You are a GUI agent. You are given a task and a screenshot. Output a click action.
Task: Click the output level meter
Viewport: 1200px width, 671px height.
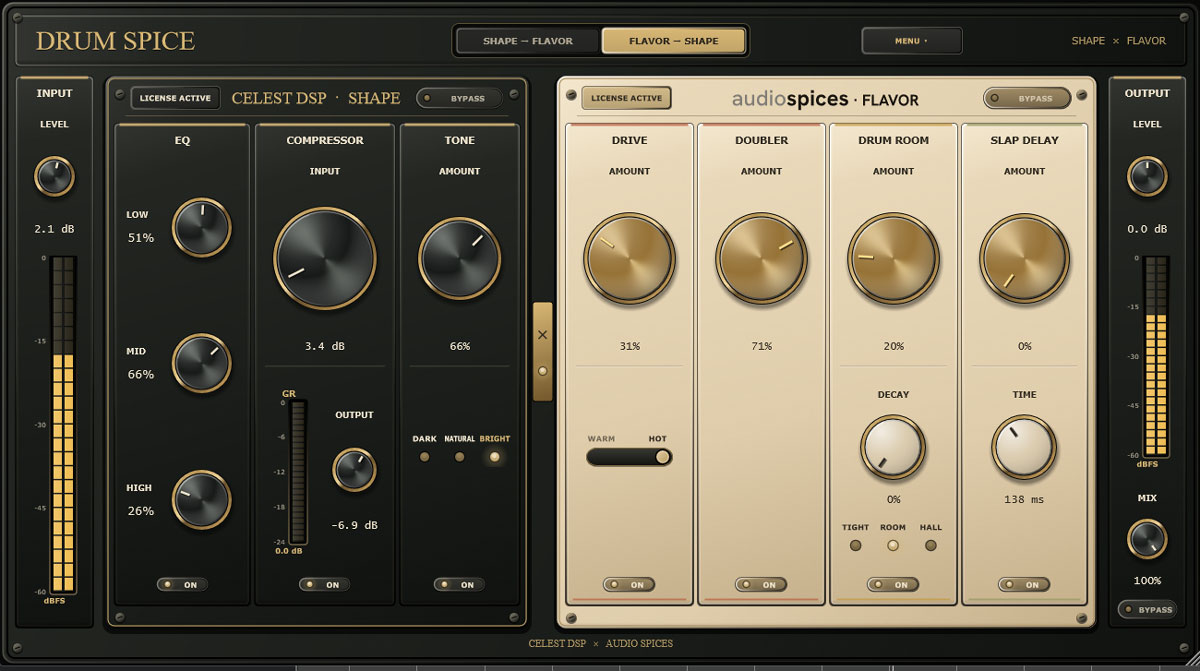1155,355
